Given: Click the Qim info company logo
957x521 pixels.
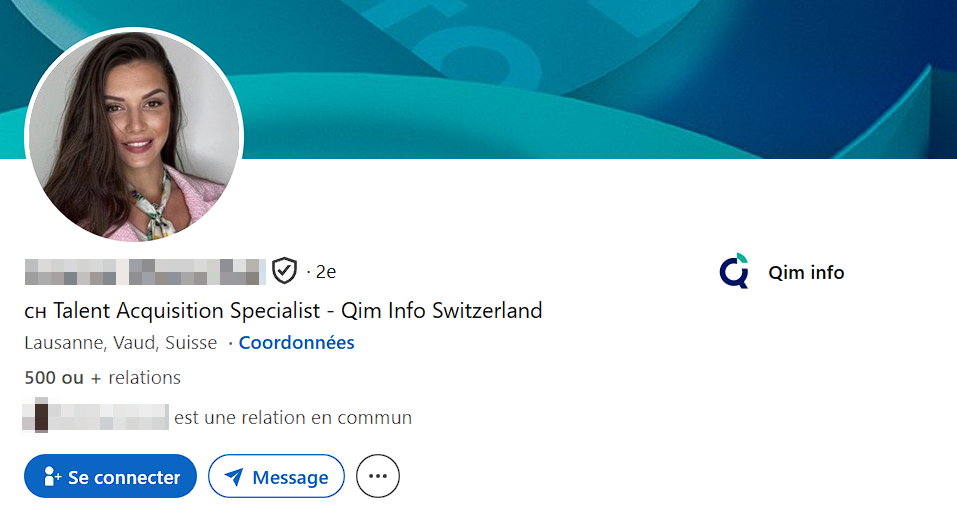Looking at the screenshot, I should [x=734, y=271].
